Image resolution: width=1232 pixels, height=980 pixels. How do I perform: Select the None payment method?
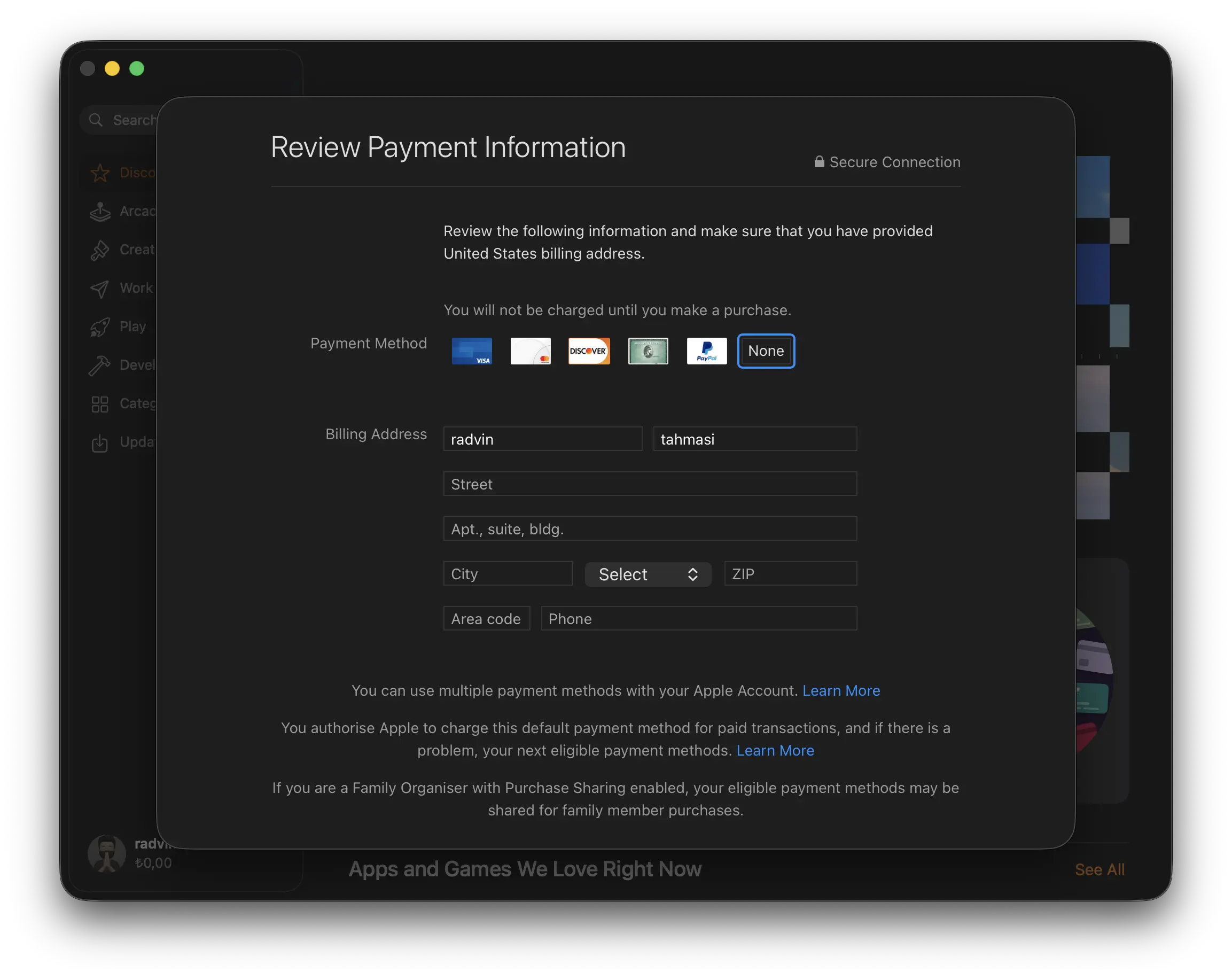766,351
